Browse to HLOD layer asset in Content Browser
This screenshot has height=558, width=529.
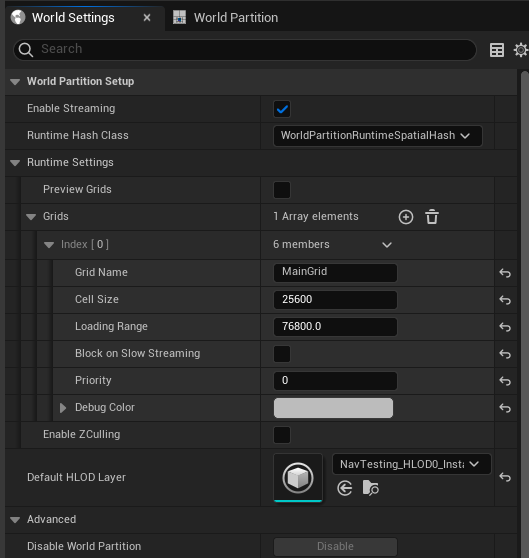[x=370, y=488]
